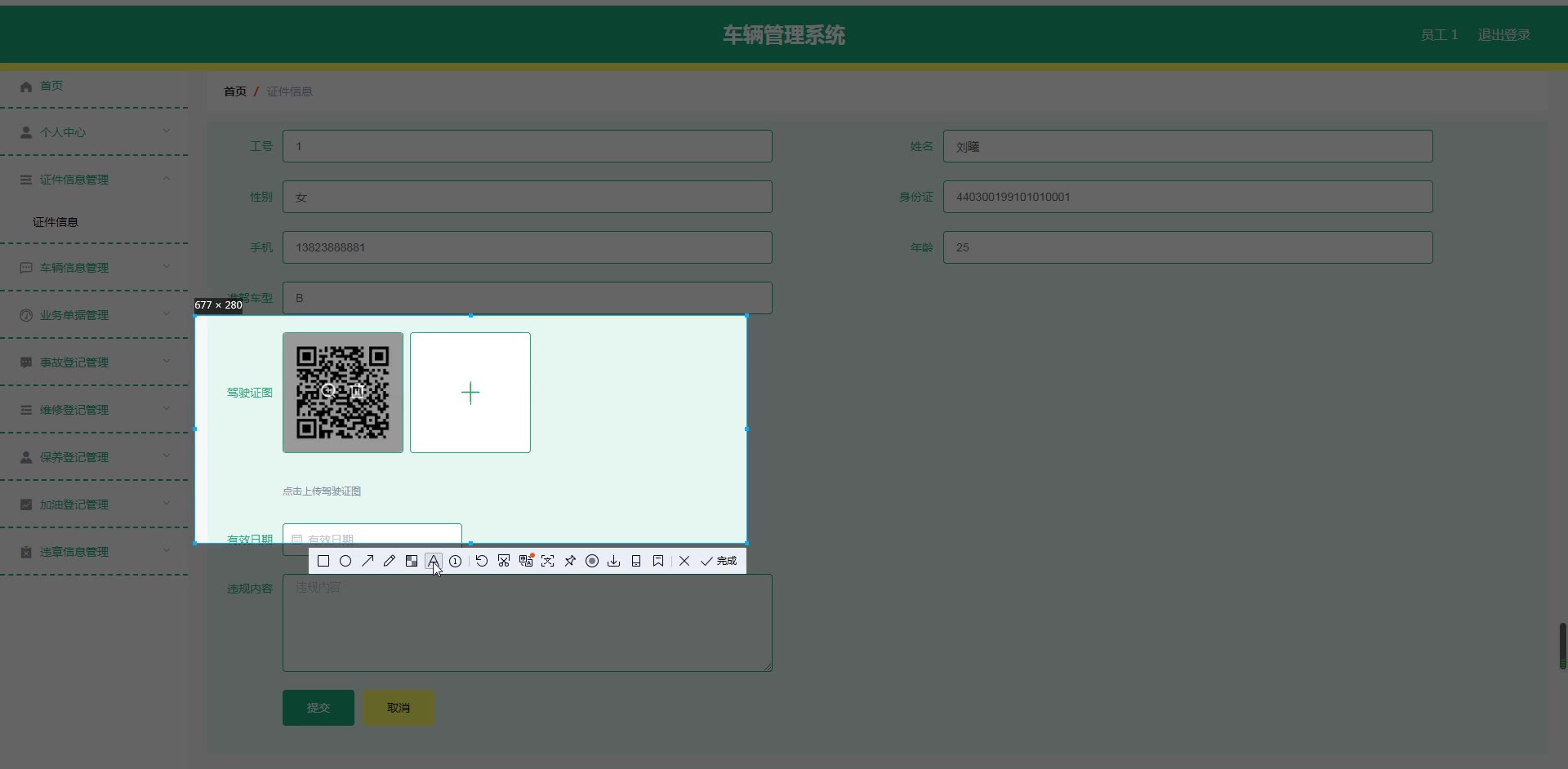This screenshot has height=769, width=1568.
Task: Translate the captured screenshot text
Action: [526, 561]
